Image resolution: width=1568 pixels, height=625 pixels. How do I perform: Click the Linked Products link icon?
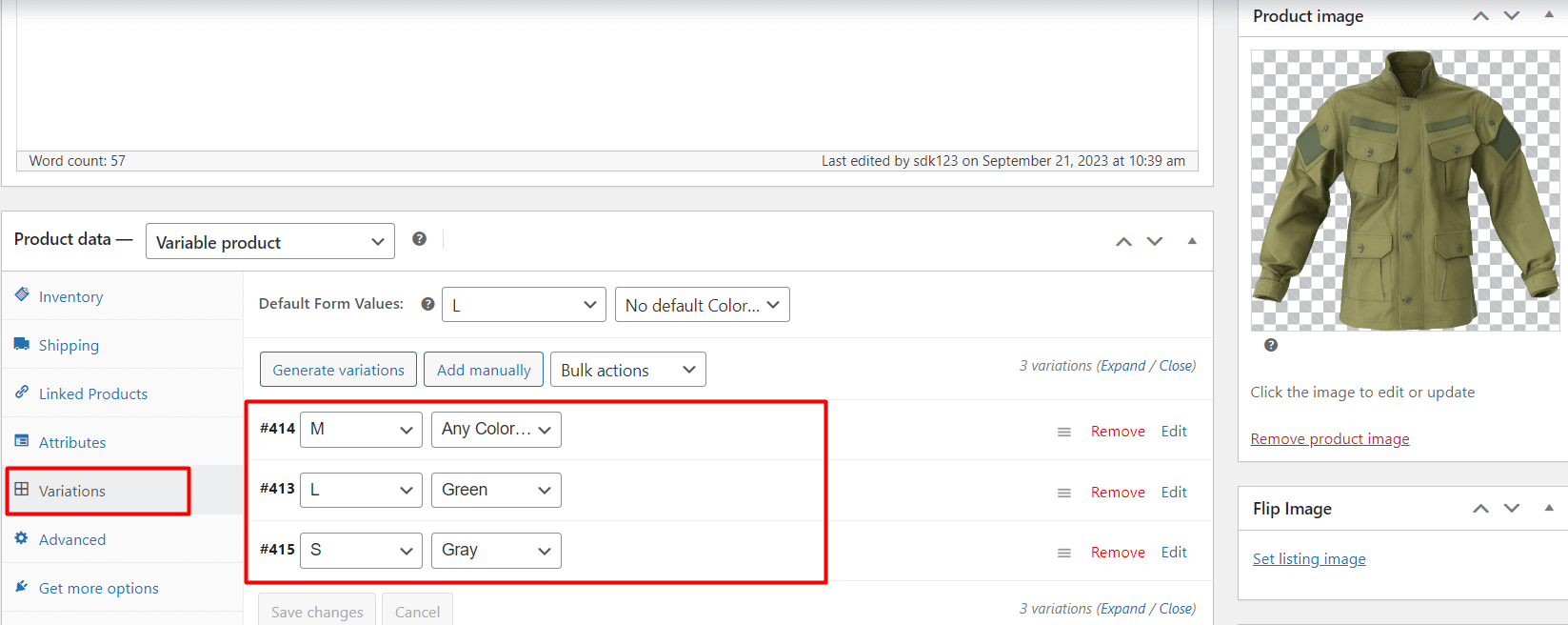point(22,393)
